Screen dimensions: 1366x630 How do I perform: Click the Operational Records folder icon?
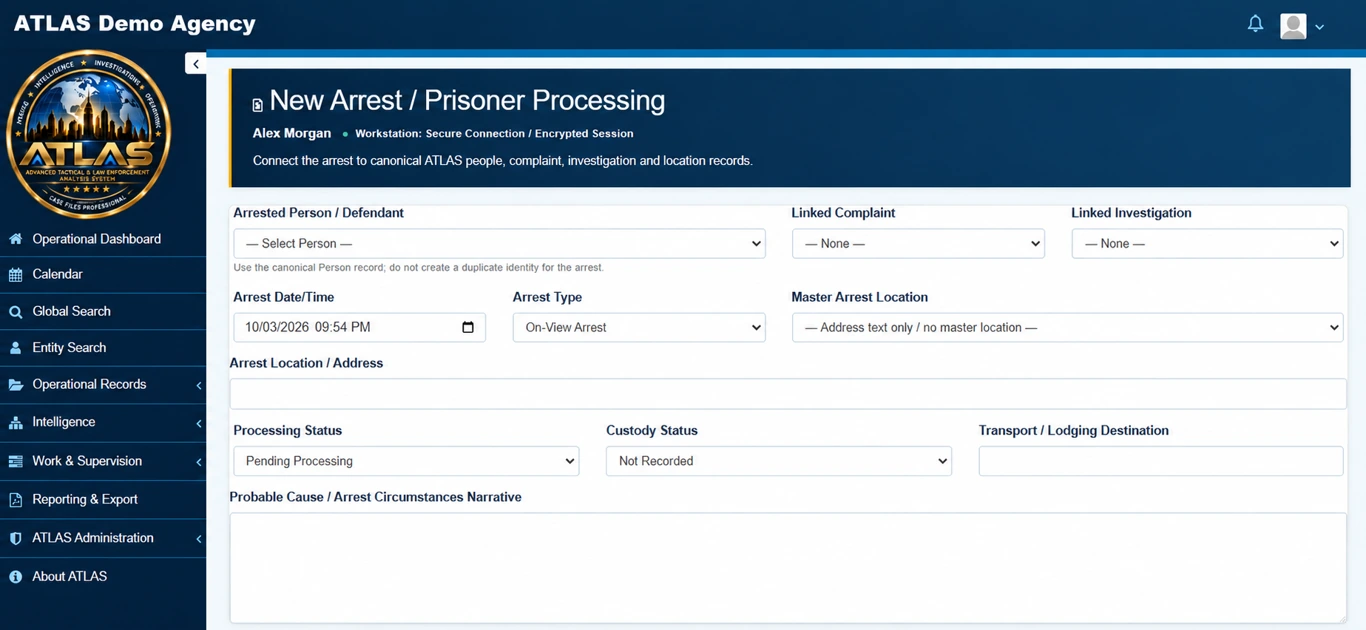[16, 385]
